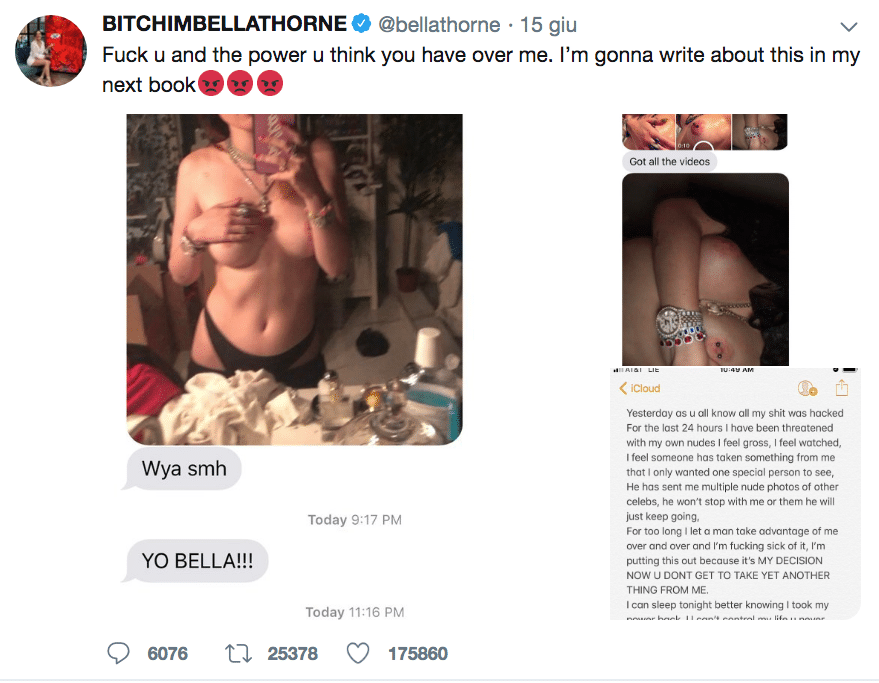Screen dimensions: 879x683
Task: Go back via the iCloud chevron link
Action: pos(640,388)
